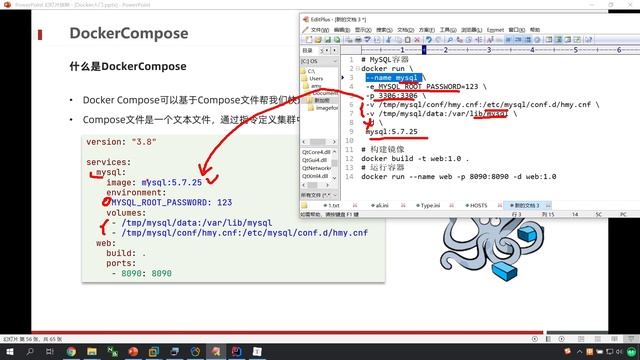The width and height of the screenshot is (640, 360).
Task: Click the New file icon in EditPlus toolbar
Action: 309,40
